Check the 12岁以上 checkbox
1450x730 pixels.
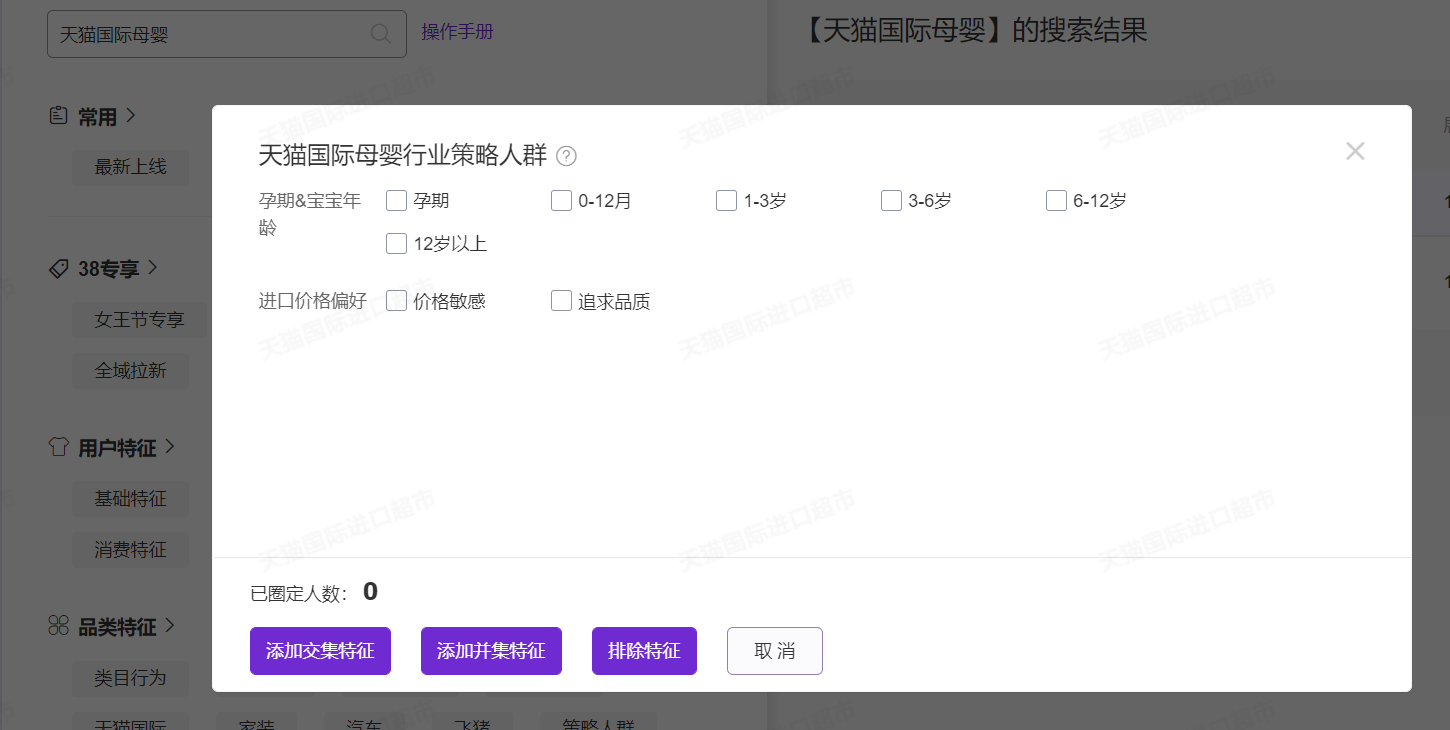click(x=396, y=243)
